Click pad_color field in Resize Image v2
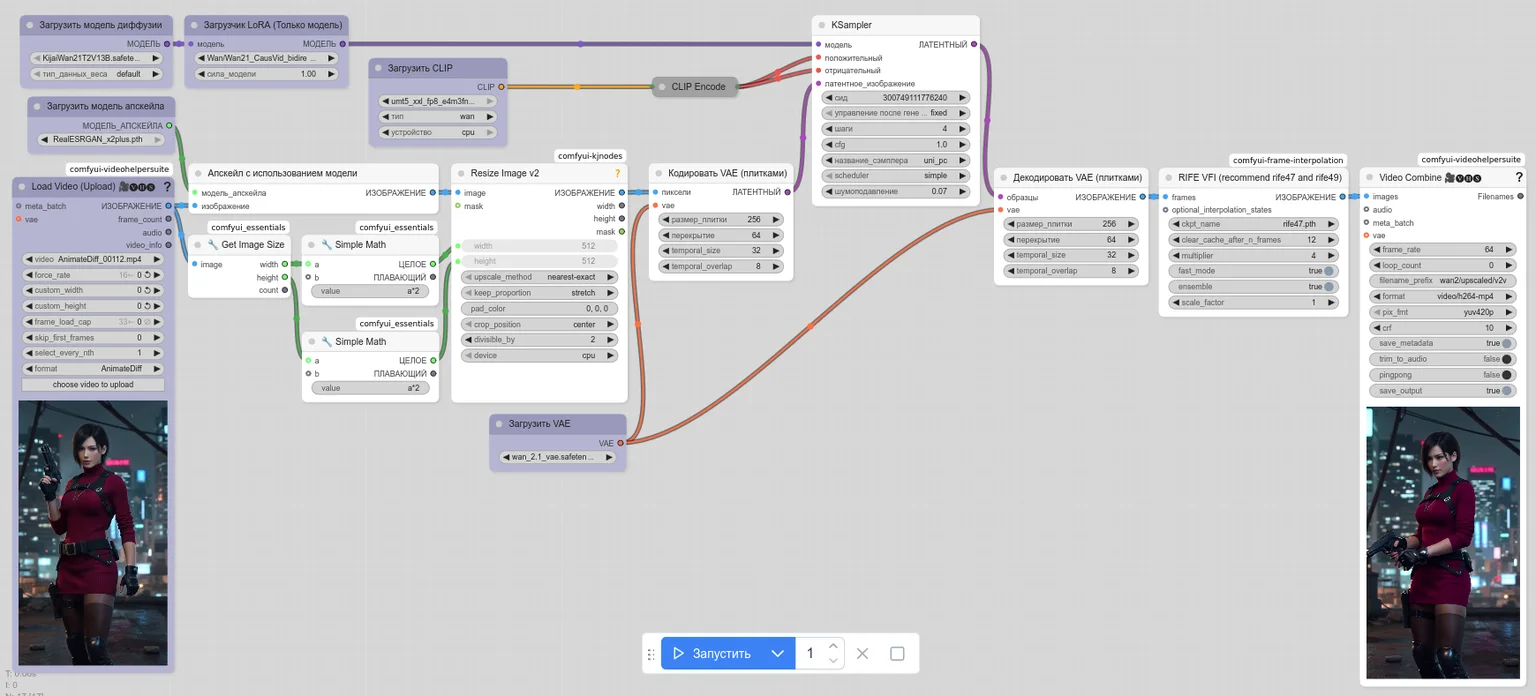Screen dimensions: 1536x696 click(539, 309)
